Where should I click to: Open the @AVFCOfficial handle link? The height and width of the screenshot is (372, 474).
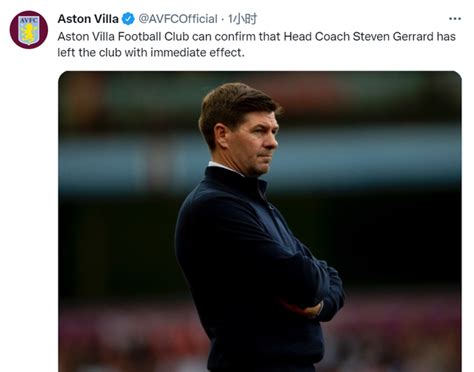[x=178, y=19]
